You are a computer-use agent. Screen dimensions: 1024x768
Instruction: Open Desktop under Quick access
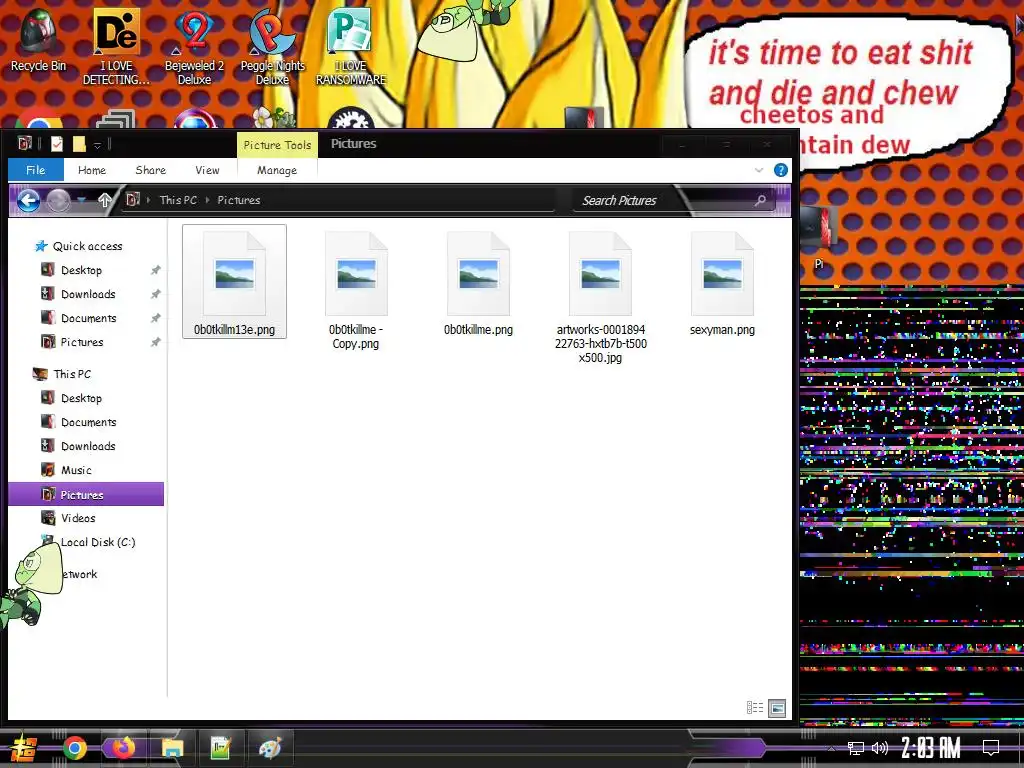(81, 270)
